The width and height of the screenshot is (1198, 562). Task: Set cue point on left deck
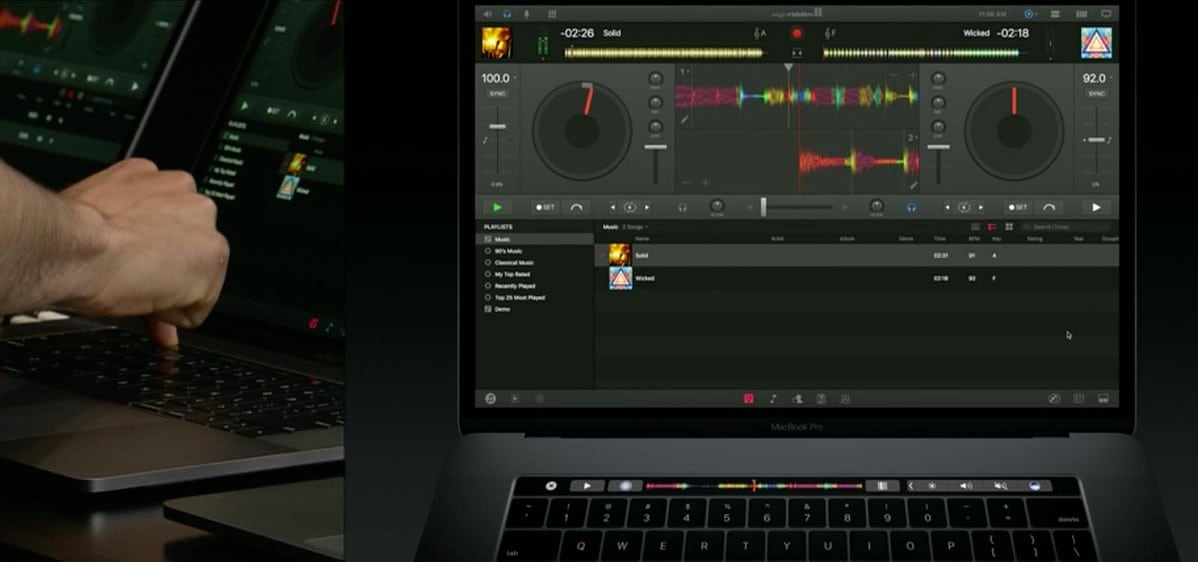(546, 207)
